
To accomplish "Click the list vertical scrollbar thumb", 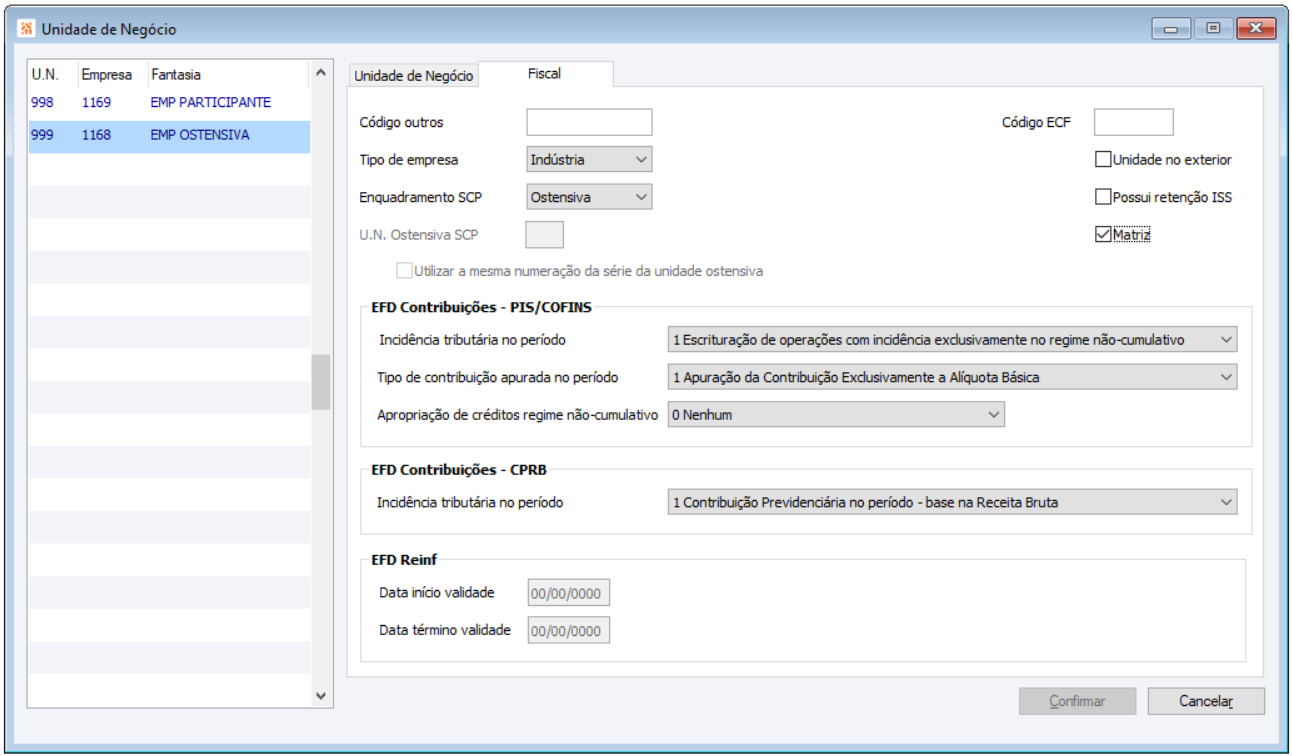I will [320, 382].
